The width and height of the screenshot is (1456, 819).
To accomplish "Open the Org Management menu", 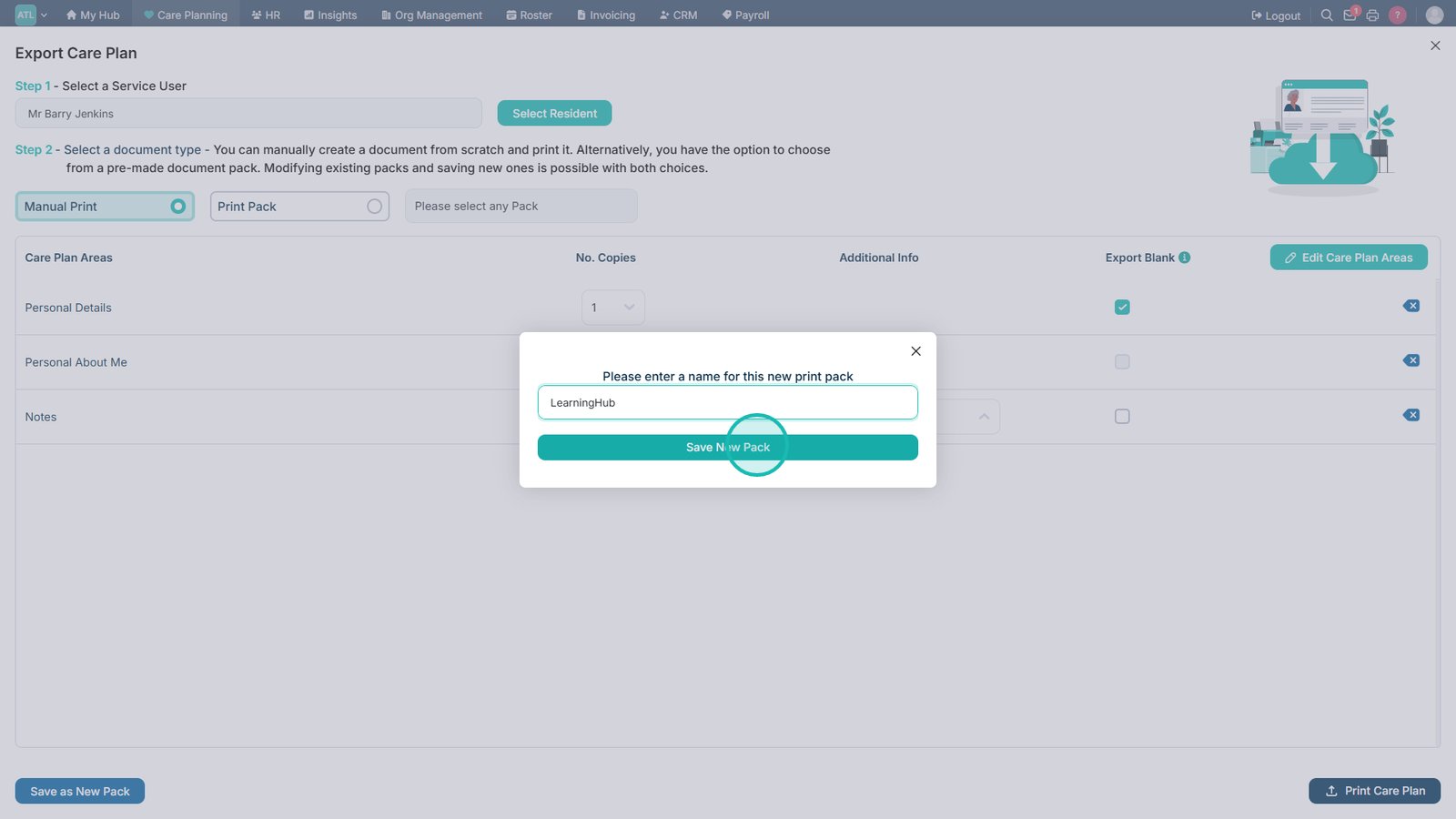I will point(431,15).
